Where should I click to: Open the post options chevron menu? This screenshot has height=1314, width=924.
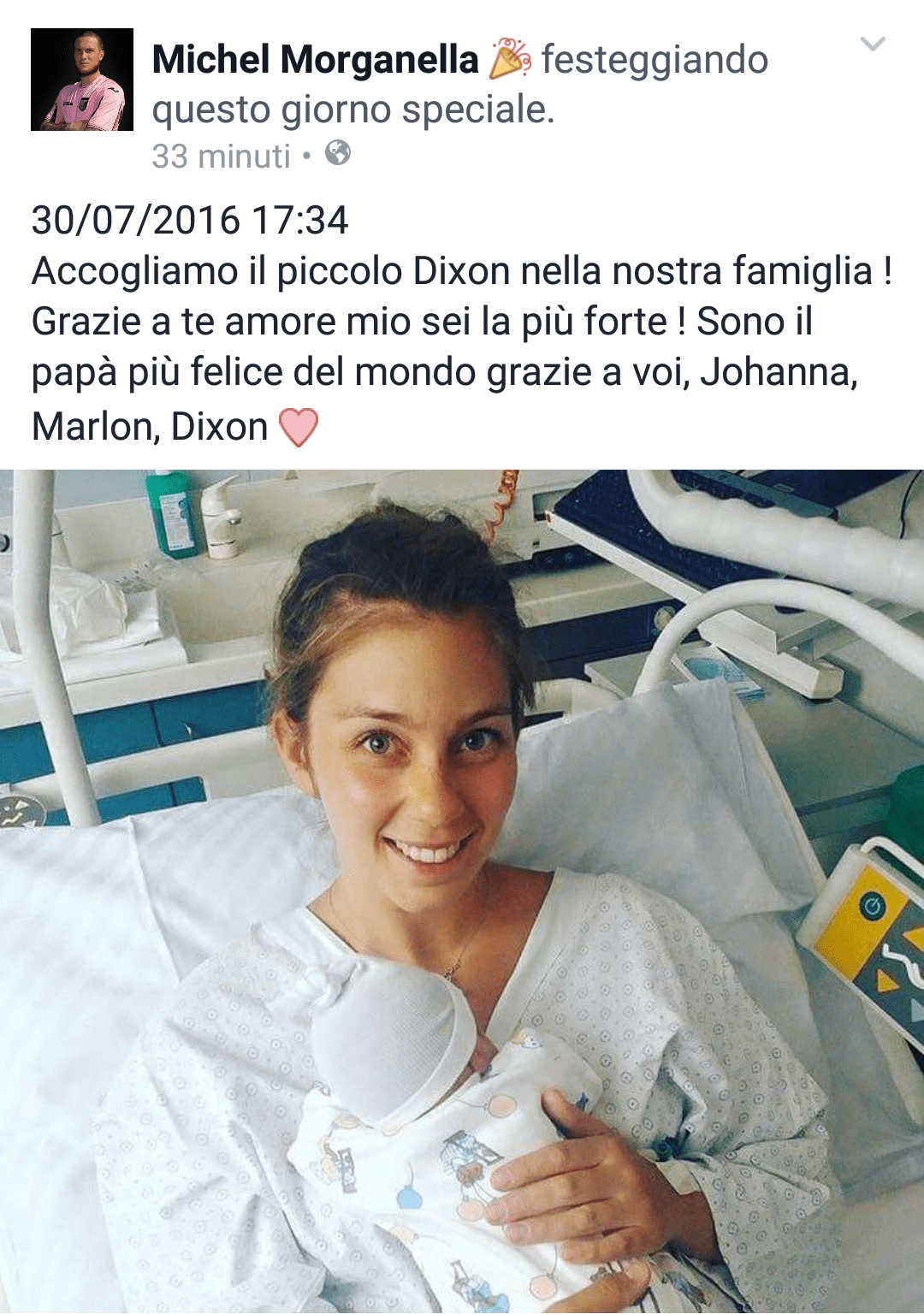click(872, 44)
